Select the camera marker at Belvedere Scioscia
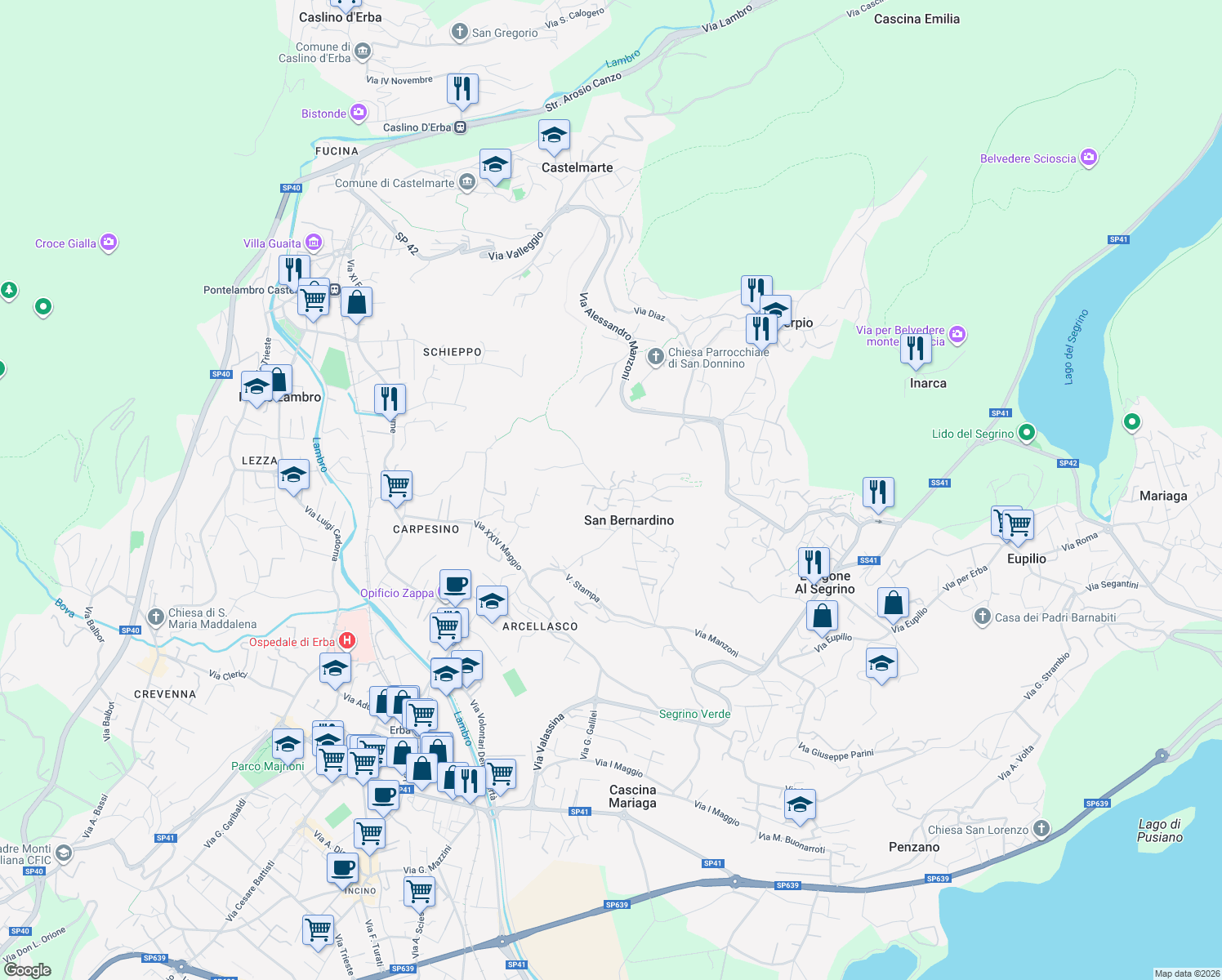This screenshot has height=980, width=1222. click(x=1089, y=157)
